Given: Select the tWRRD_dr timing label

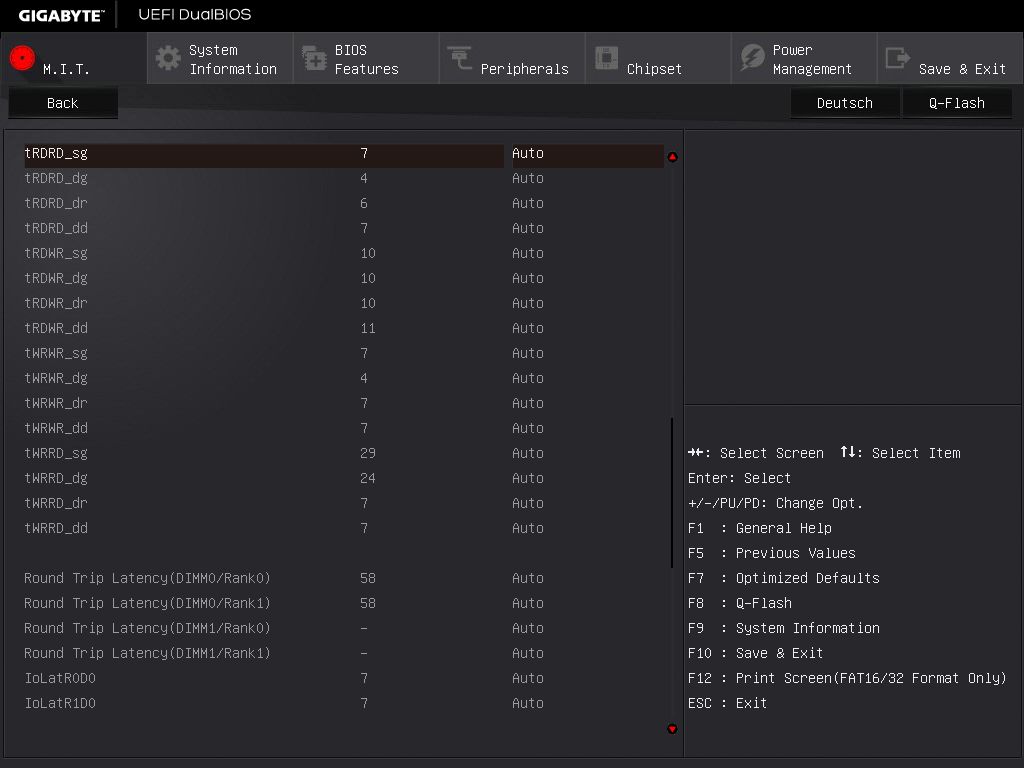Looking at the screenshot, I should [56, 503].
